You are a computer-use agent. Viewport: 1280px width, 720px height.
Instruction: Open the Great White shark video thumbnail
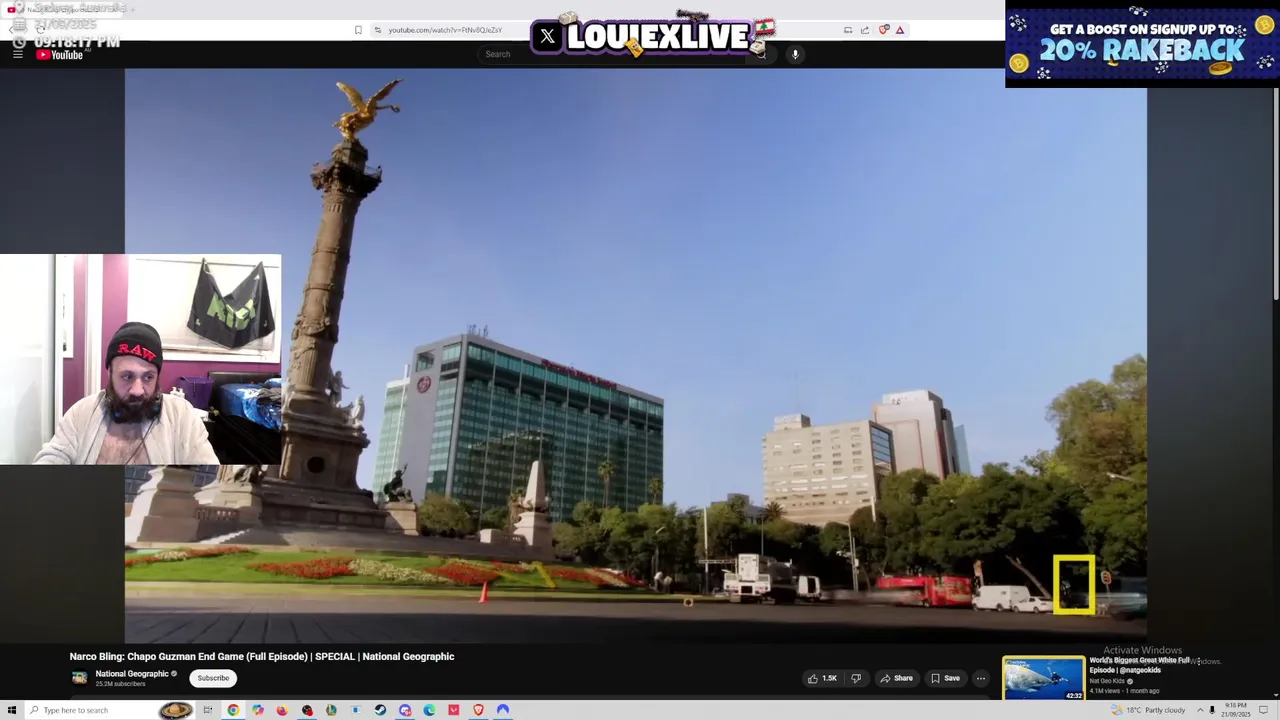1044,678
